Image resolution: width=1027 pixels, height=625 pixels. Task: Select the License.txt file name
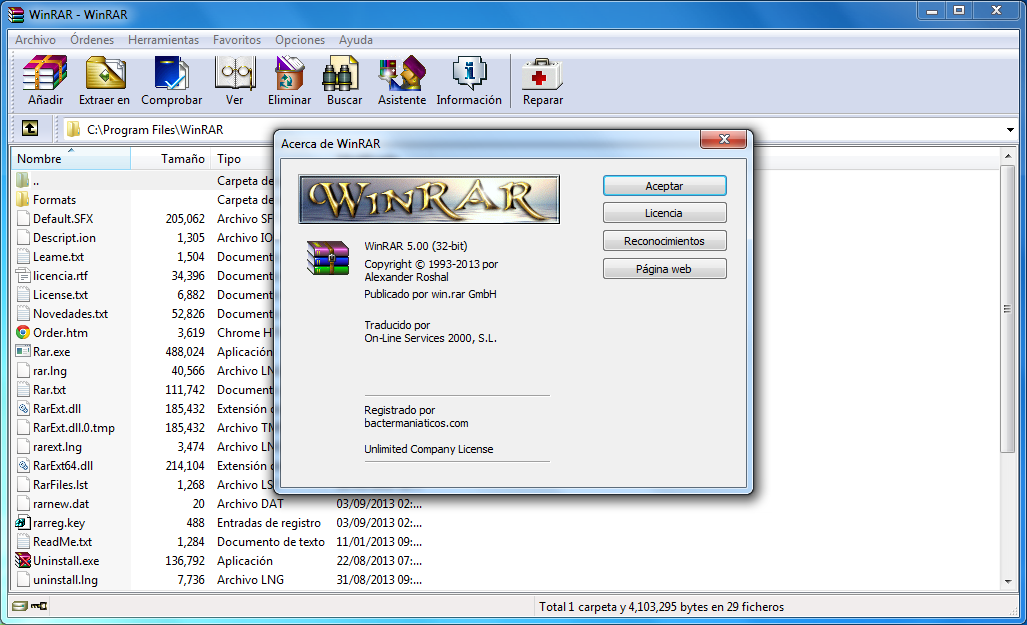[x=60, y=294]
